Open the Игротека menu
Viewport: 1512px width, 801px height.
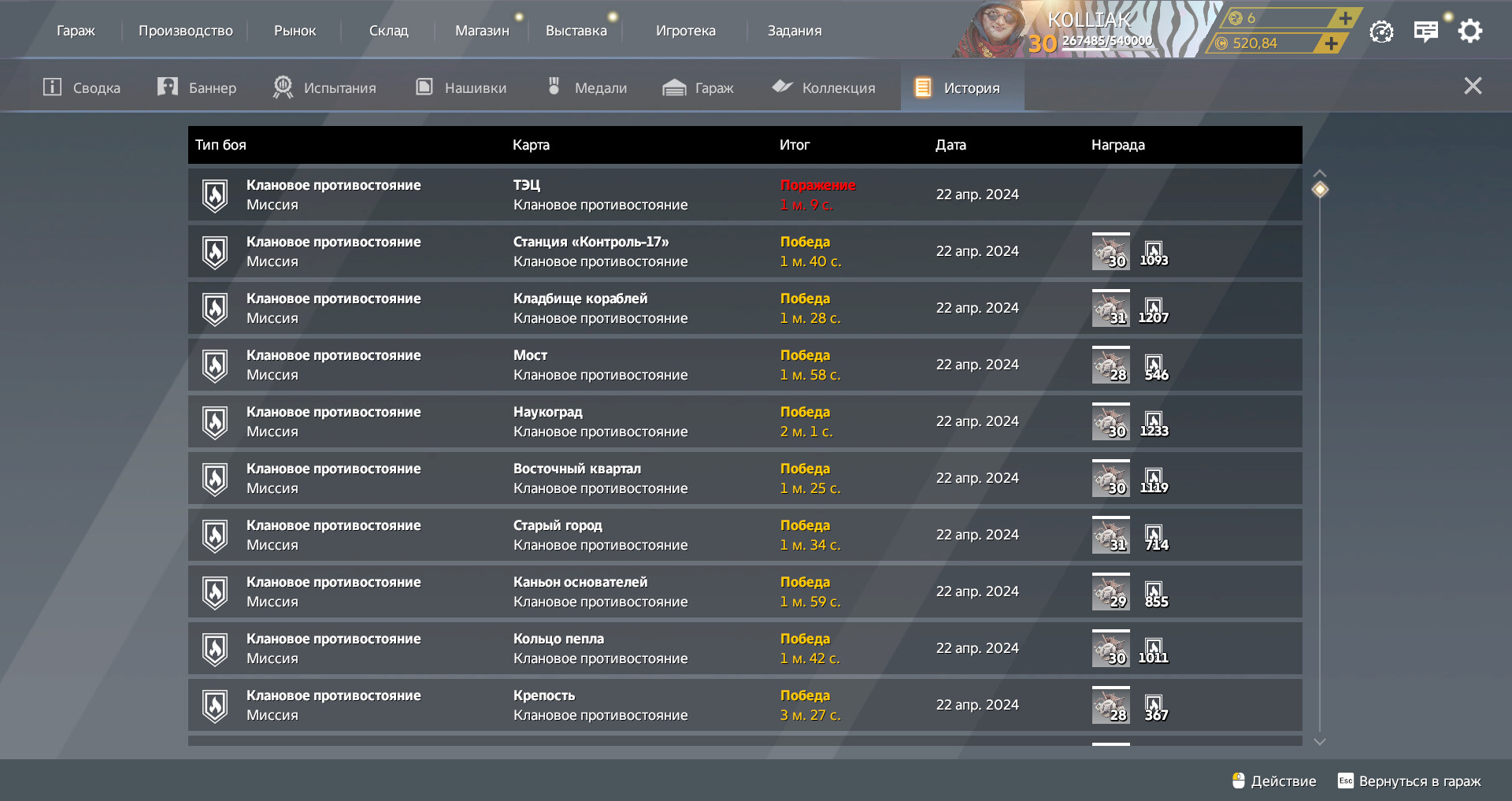[x=686, y=31]
